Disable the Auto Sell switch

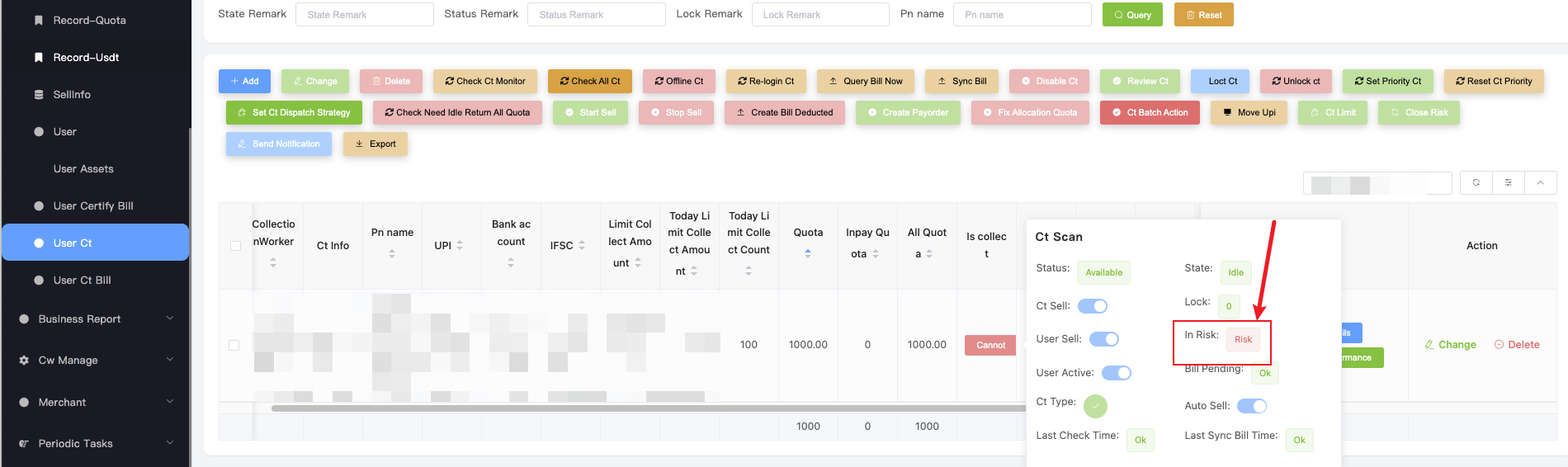[x=1252, y=406]
